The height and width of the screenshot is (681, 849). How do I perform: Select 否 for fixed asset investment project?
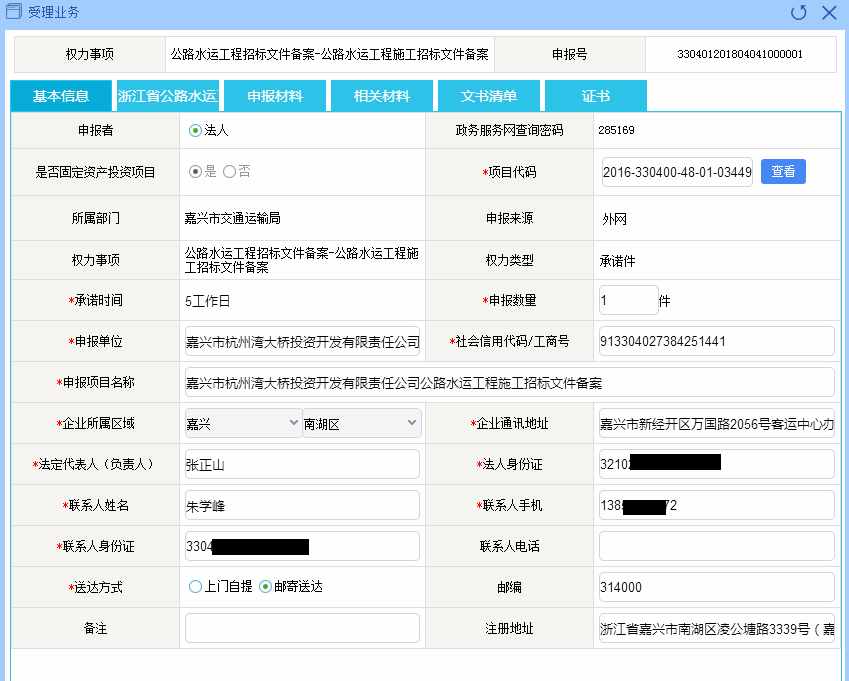(x=229, y=172)
